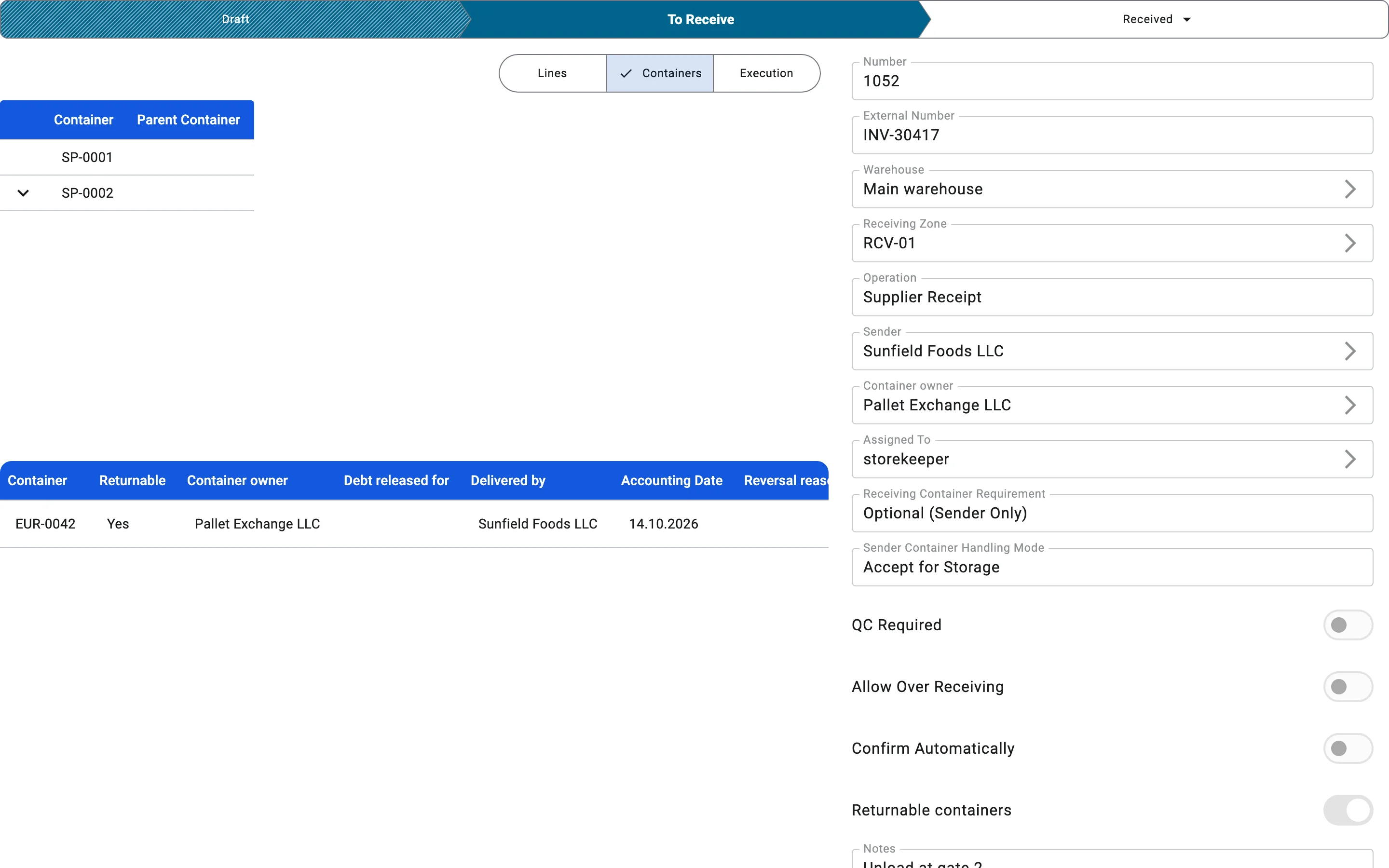Screen dimensions: 1389x868
Task: Select the Draft status stage
Action: 235,19
